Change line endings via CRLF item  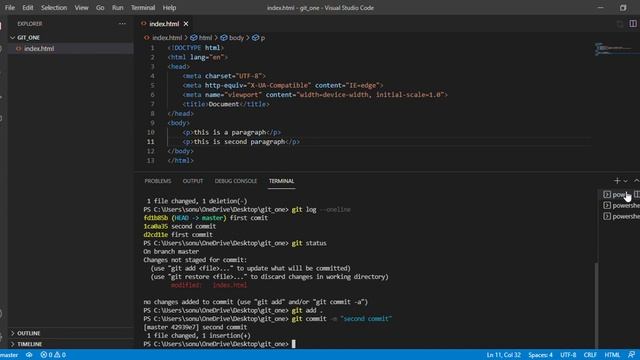(590, 355)
